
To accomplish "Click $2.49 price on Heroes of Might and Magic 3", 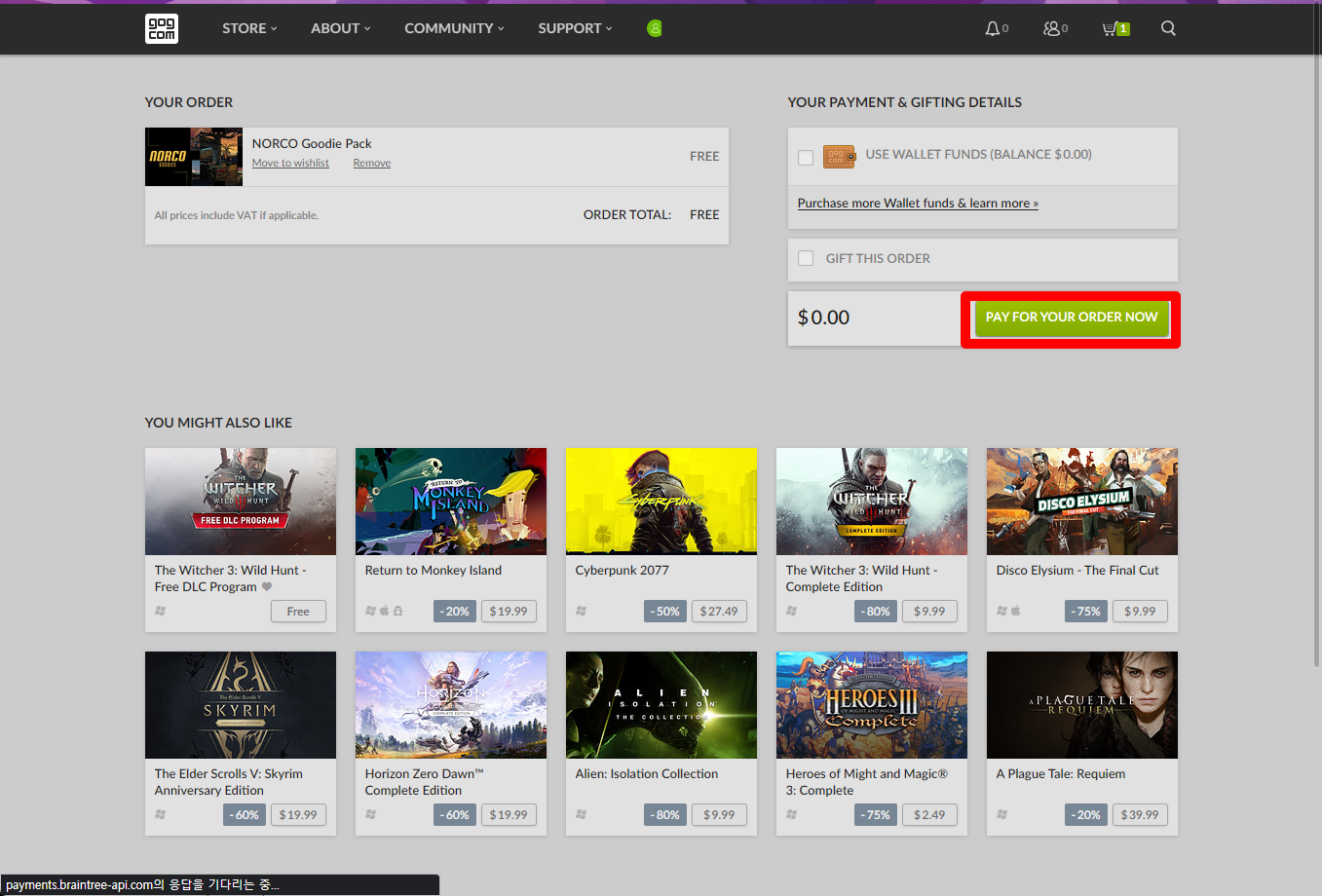I will click(929, 815).
